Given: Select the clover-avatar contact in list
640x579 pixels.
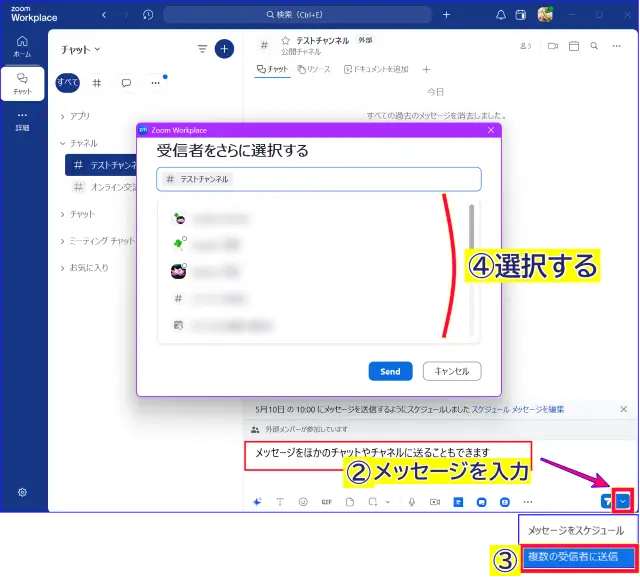Looking at the screenshot, I should 312,245.
